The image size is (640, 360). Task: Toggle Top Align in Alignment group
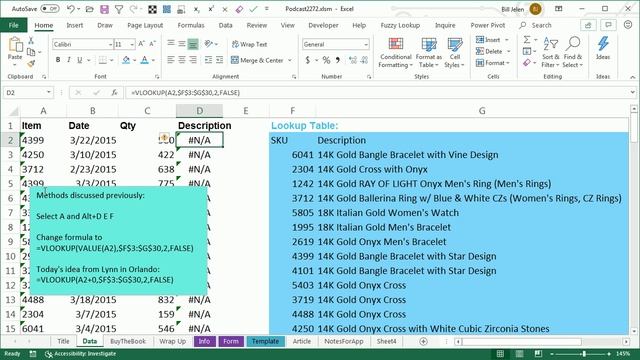point(171,44)
